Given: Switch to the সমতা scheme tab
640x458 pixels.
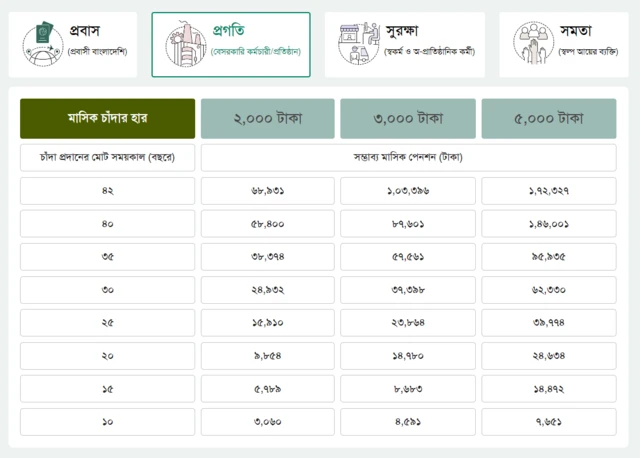Looking at the screenshot, I should point(569,45).
